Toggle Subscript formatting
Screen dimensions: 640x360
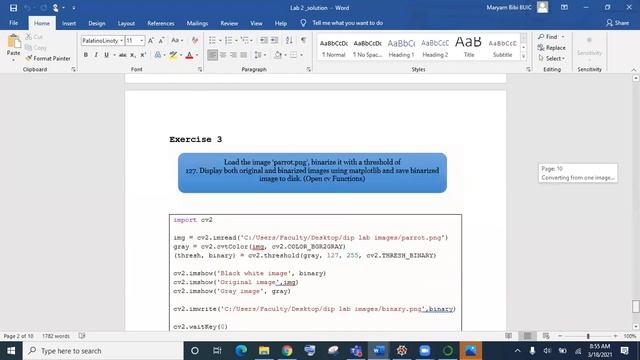pos(133,55)
